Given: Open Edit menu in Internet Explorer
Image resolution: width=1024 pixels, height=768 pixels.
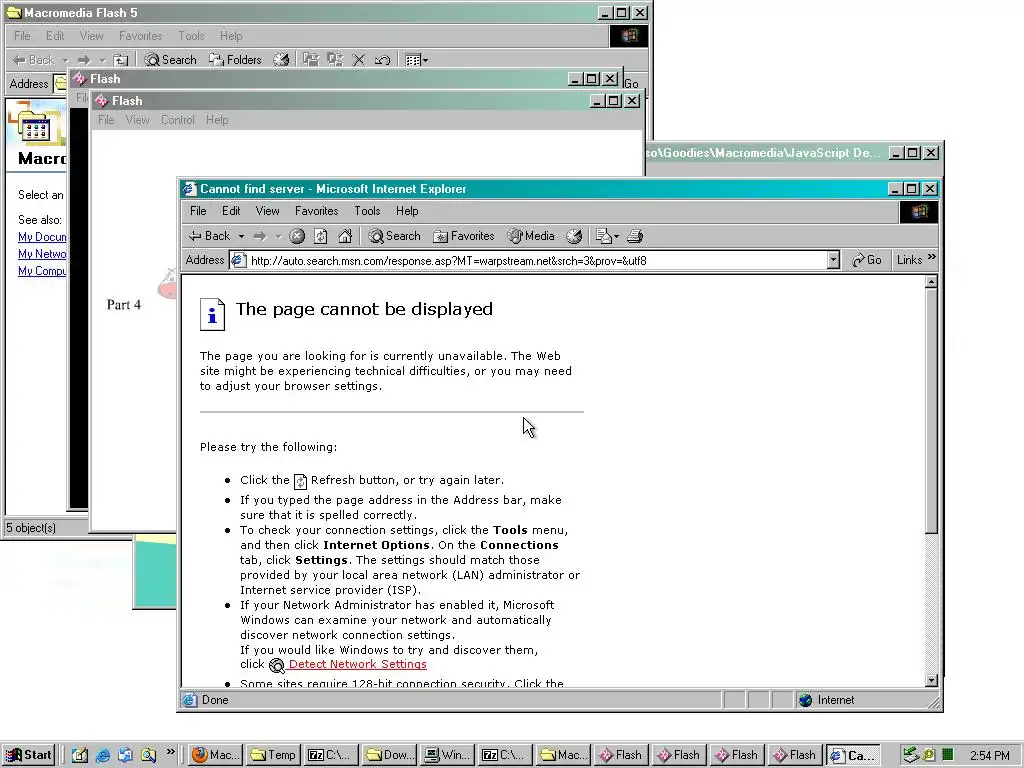Looking at the screenshot, I should 231,211.
